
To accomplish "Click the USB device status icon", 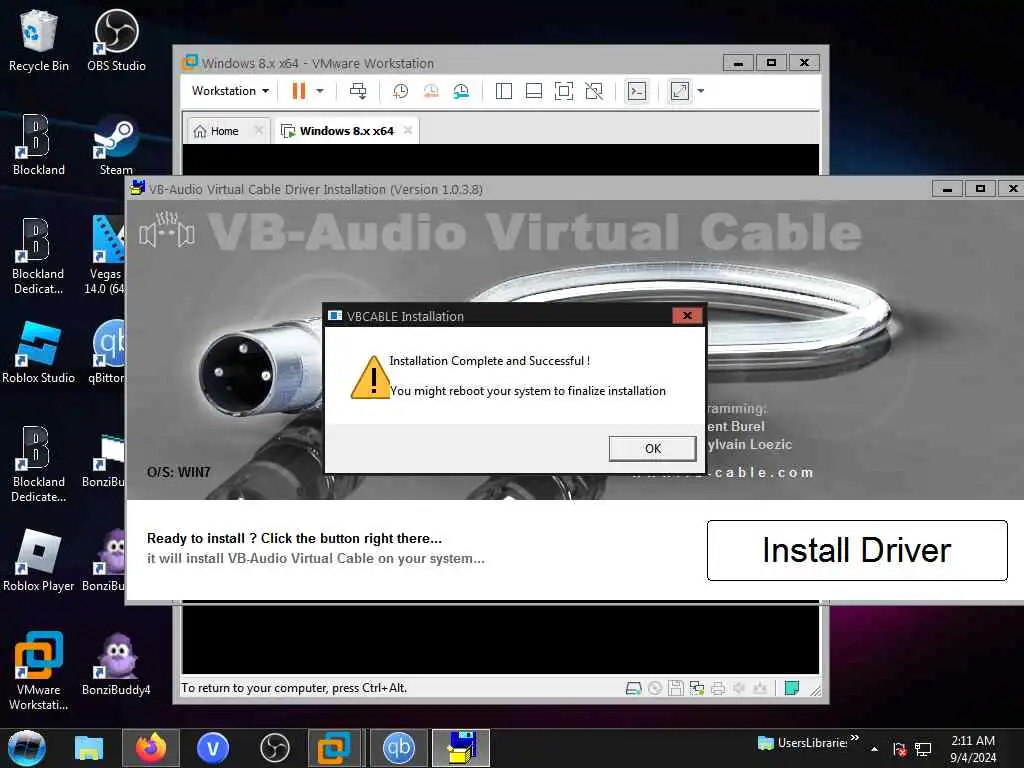I will click(x=760, y=688).
